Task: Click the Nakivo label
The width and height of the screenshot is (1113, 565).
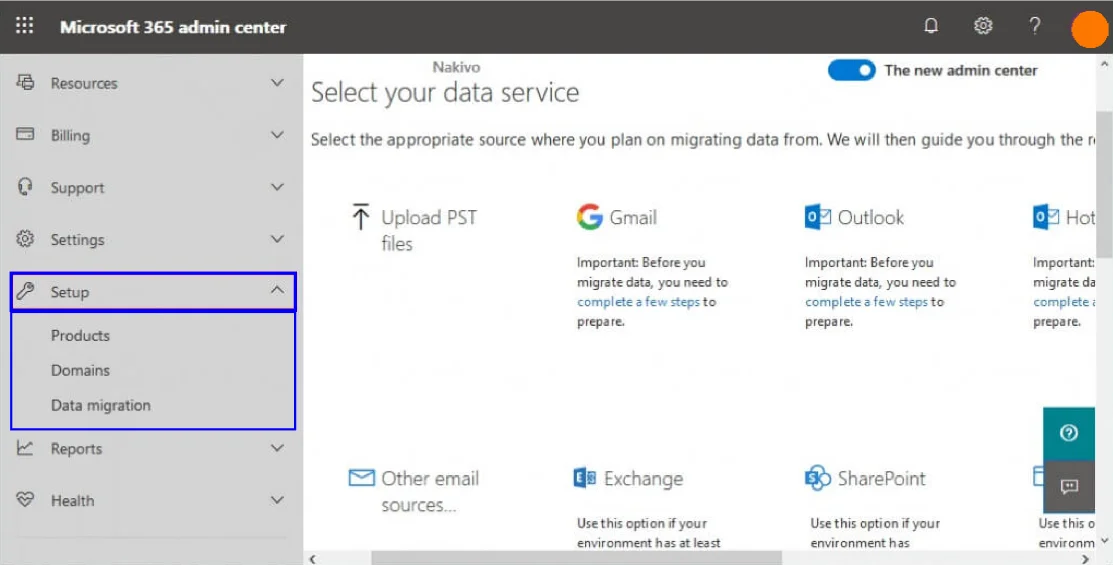Action: (456, 67)
